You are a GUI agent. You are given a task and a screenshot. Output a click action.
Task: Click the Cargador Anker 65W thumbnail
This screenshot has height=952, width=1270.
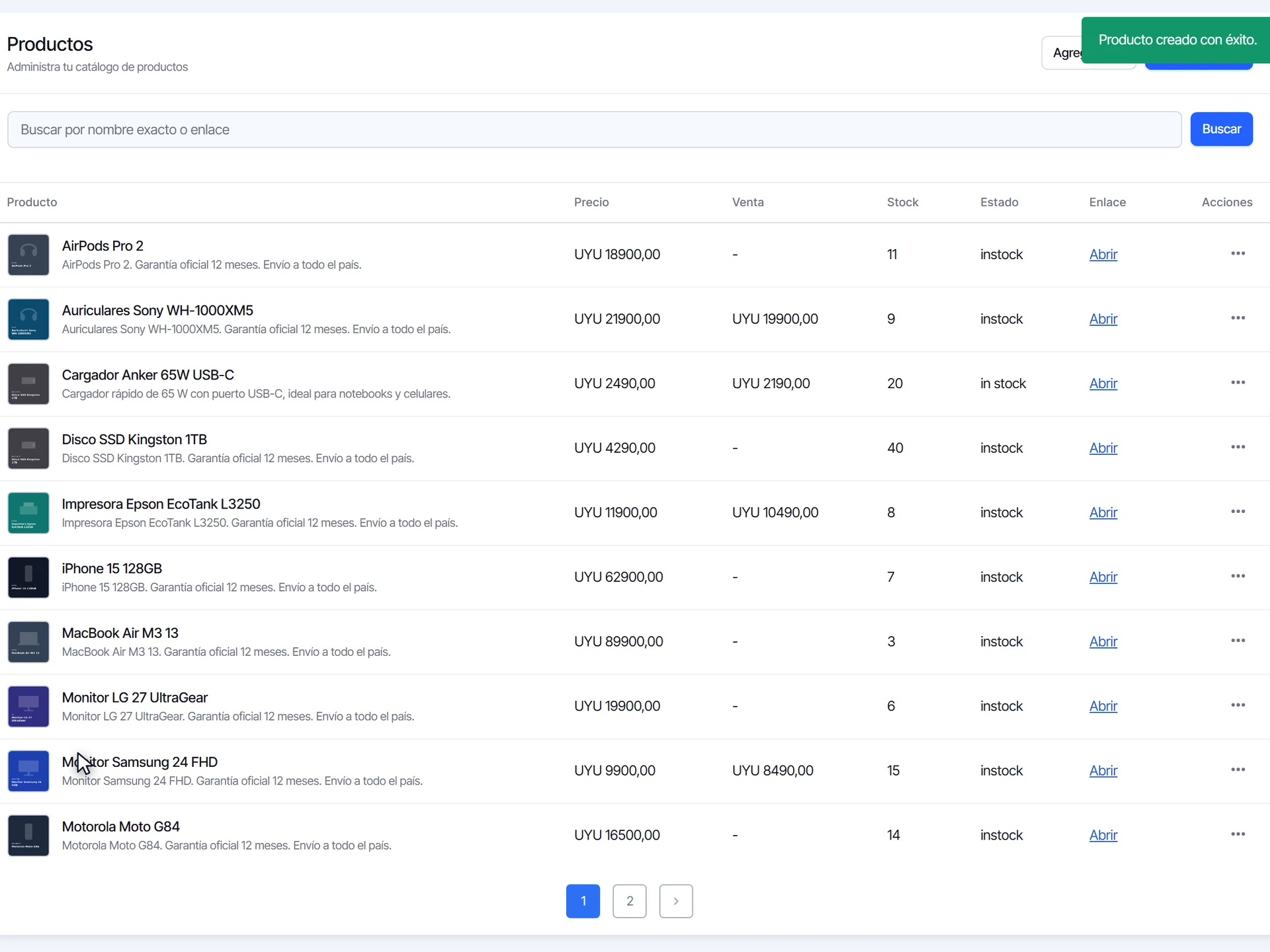pyautogui.click(x=28, y=384)
